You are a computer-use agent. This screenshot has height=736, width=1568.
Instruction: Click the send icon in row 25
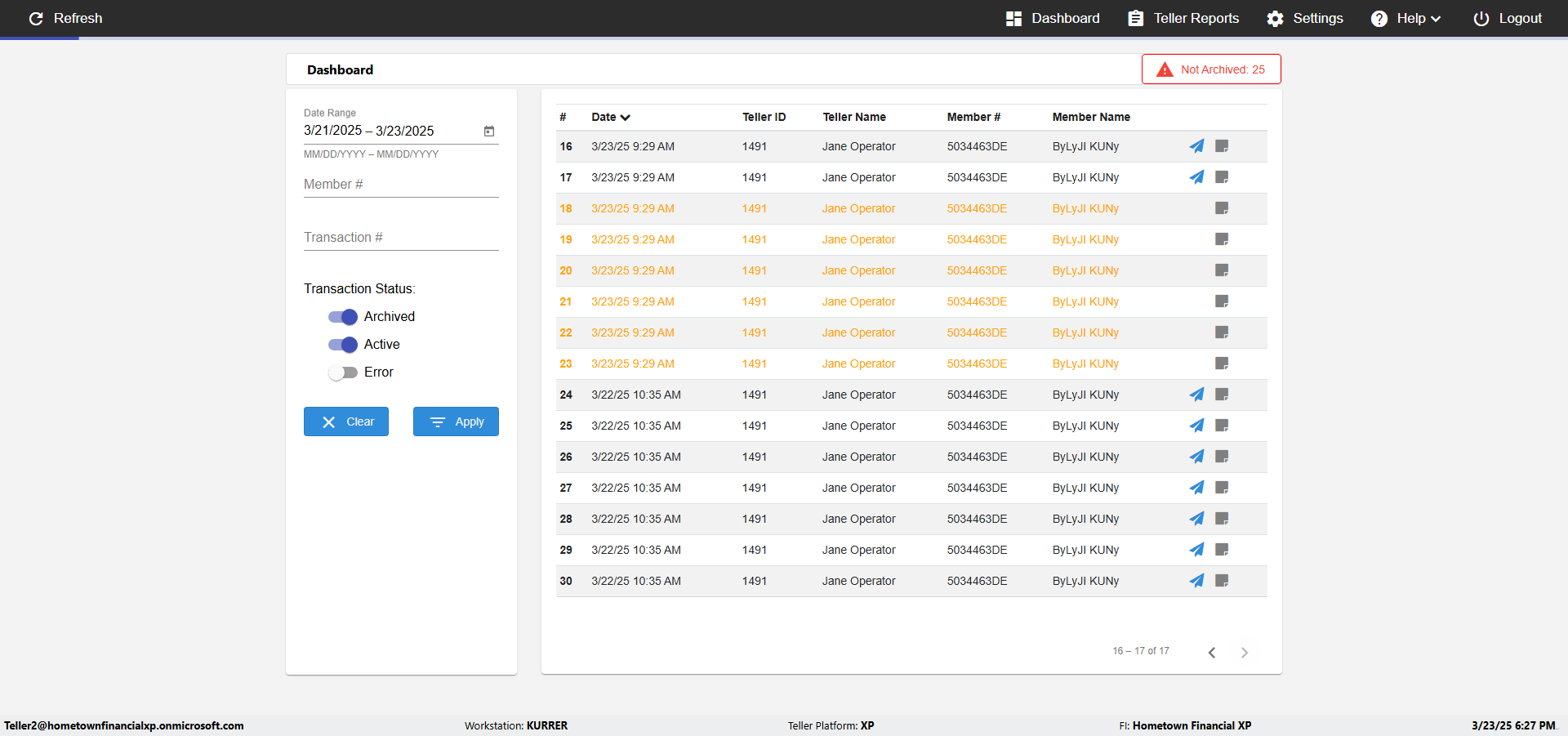1196,426
